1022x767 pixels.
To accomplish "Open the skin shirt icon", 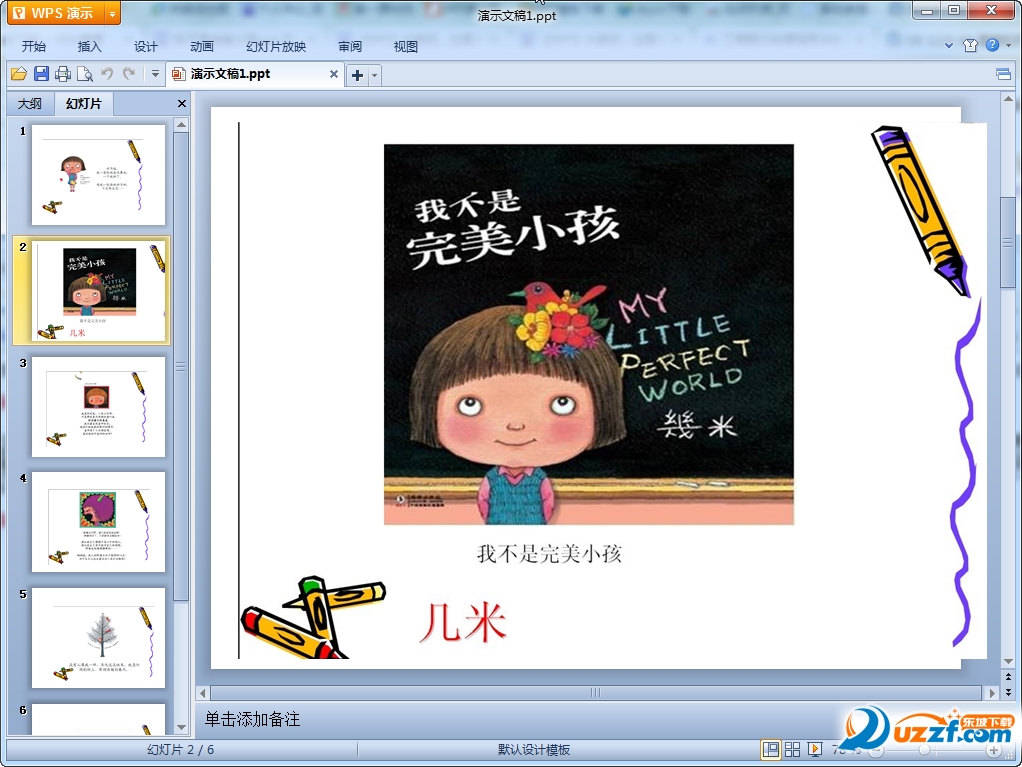I will (x=971, y=45).
